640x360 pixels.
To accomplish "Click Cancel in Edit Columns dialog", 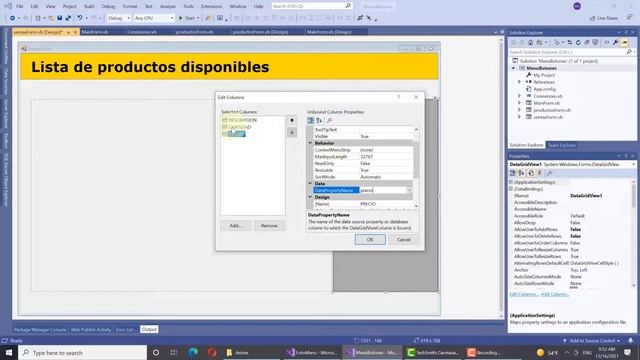I will (x=404, y=240).
